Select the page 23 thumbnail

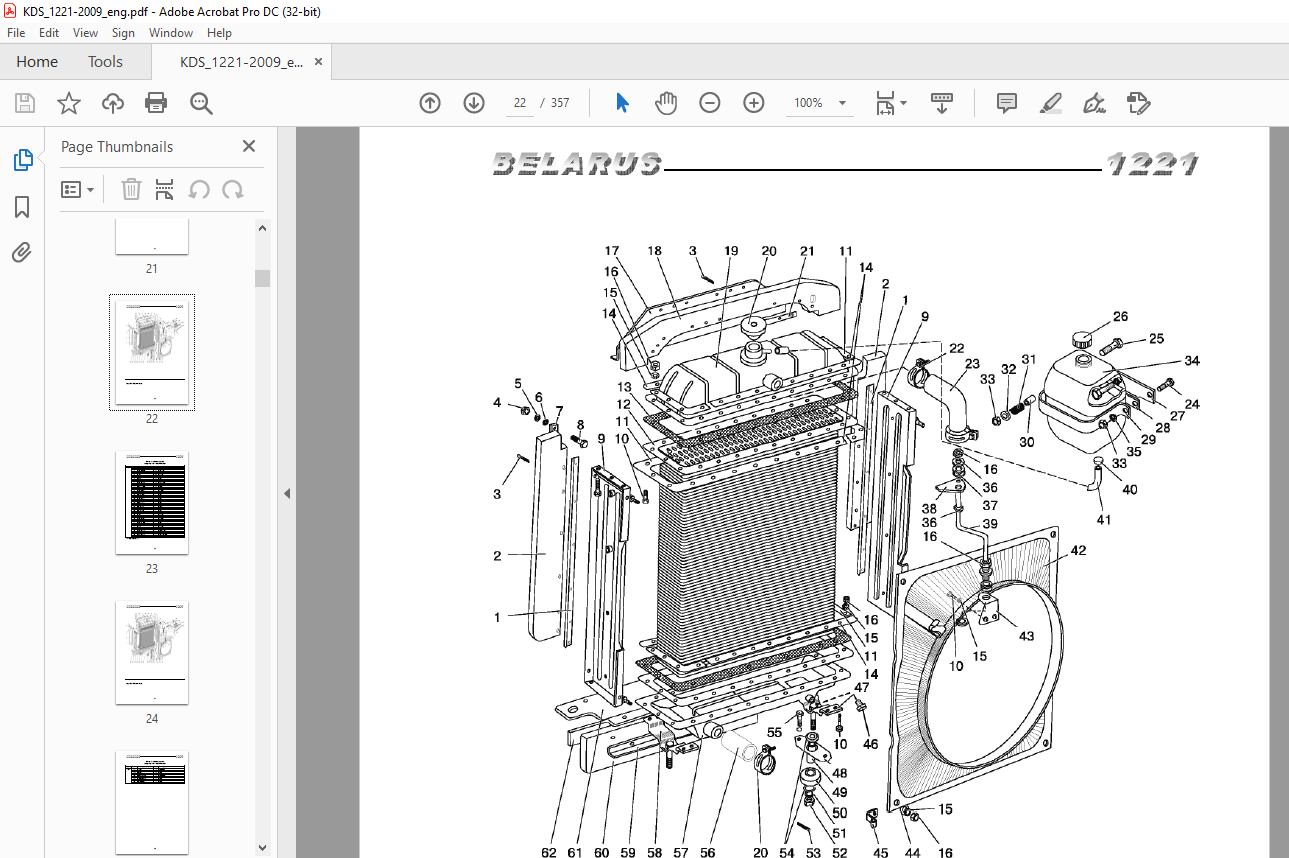click(x=152, y=502)
